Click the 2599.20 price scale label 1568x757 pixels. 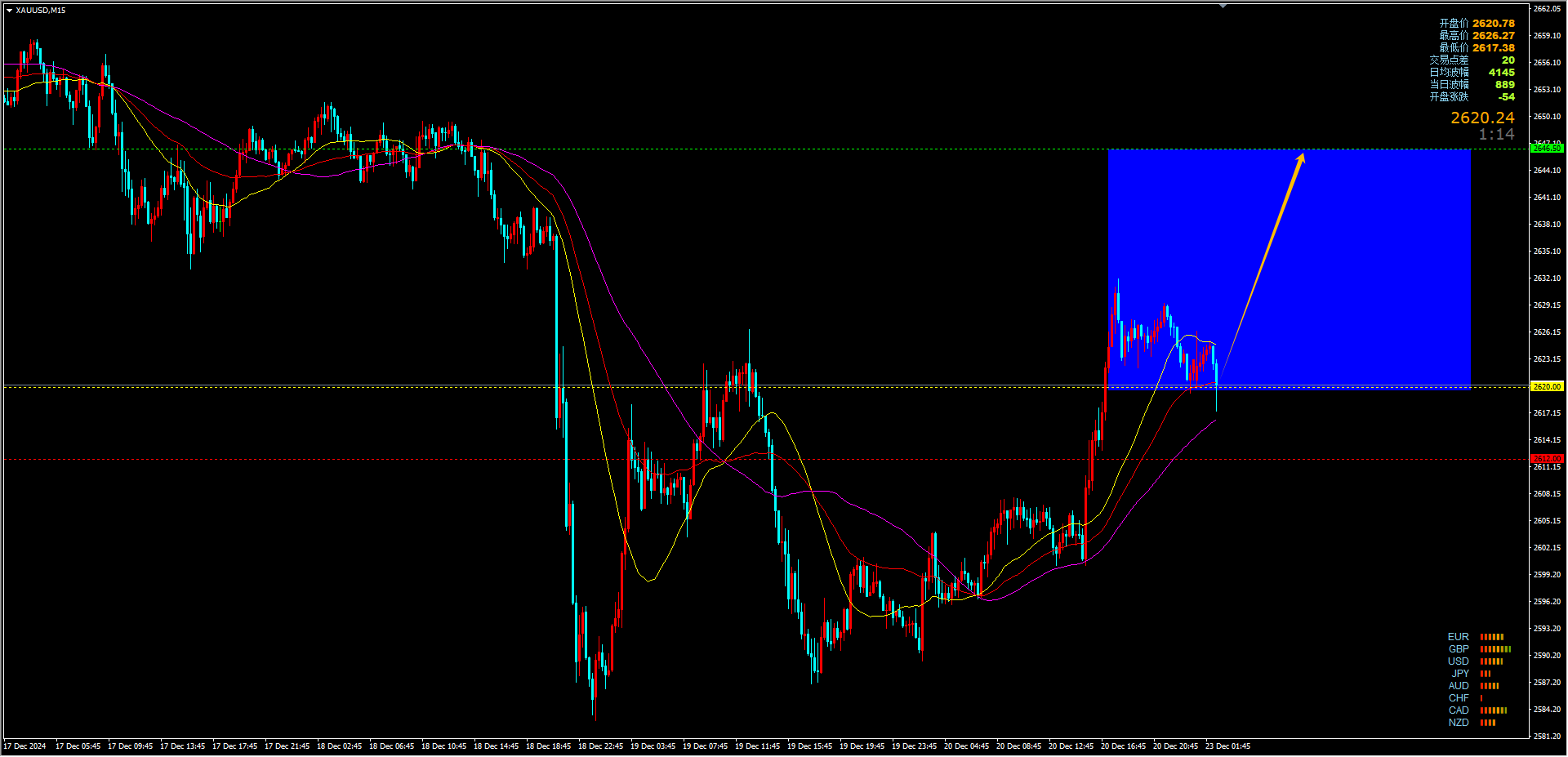pyautogui.click(x=1547, y=575)
